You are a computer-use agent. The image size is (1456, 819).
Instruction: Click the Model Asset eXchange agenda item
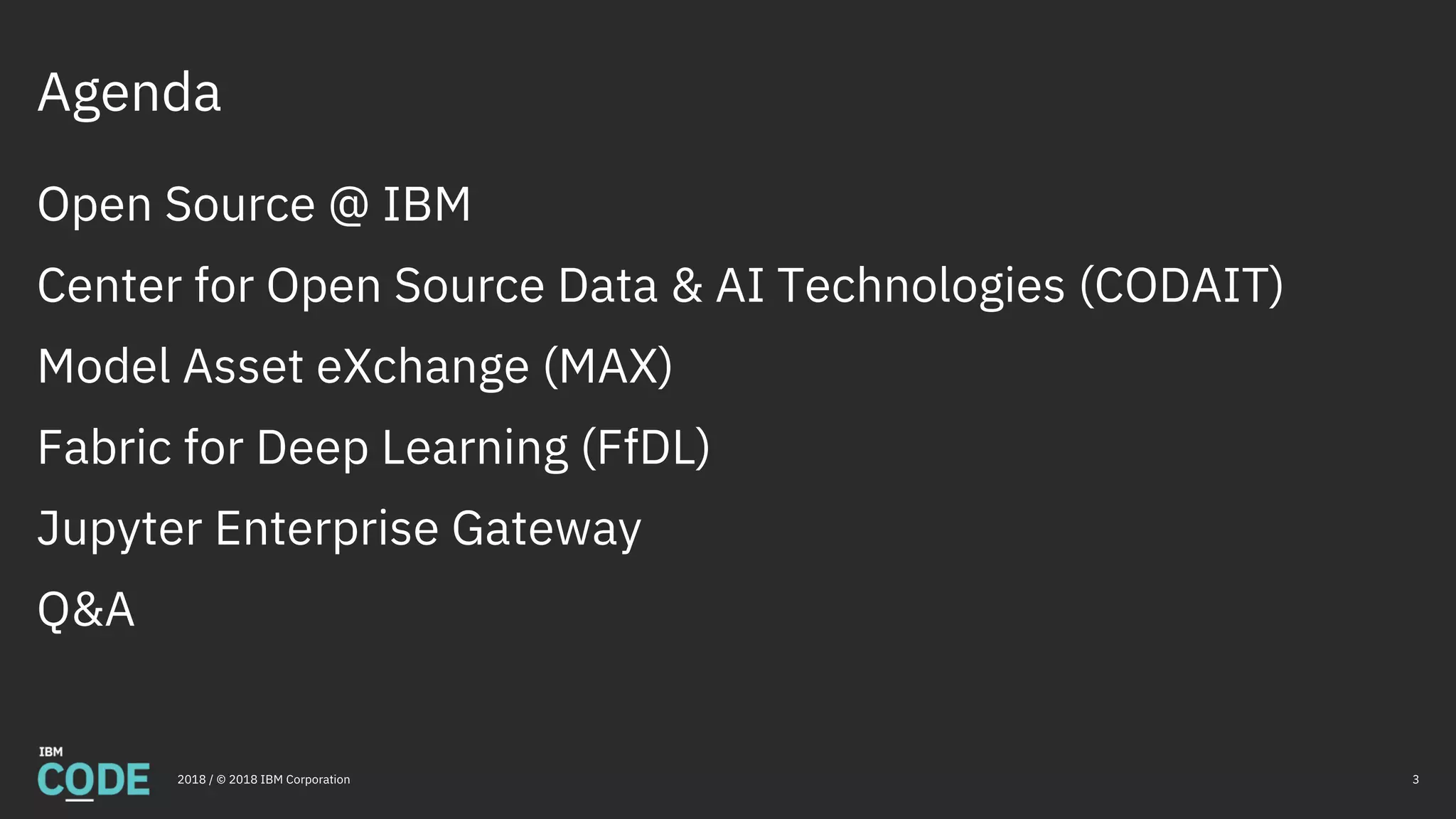coord(354,367)
